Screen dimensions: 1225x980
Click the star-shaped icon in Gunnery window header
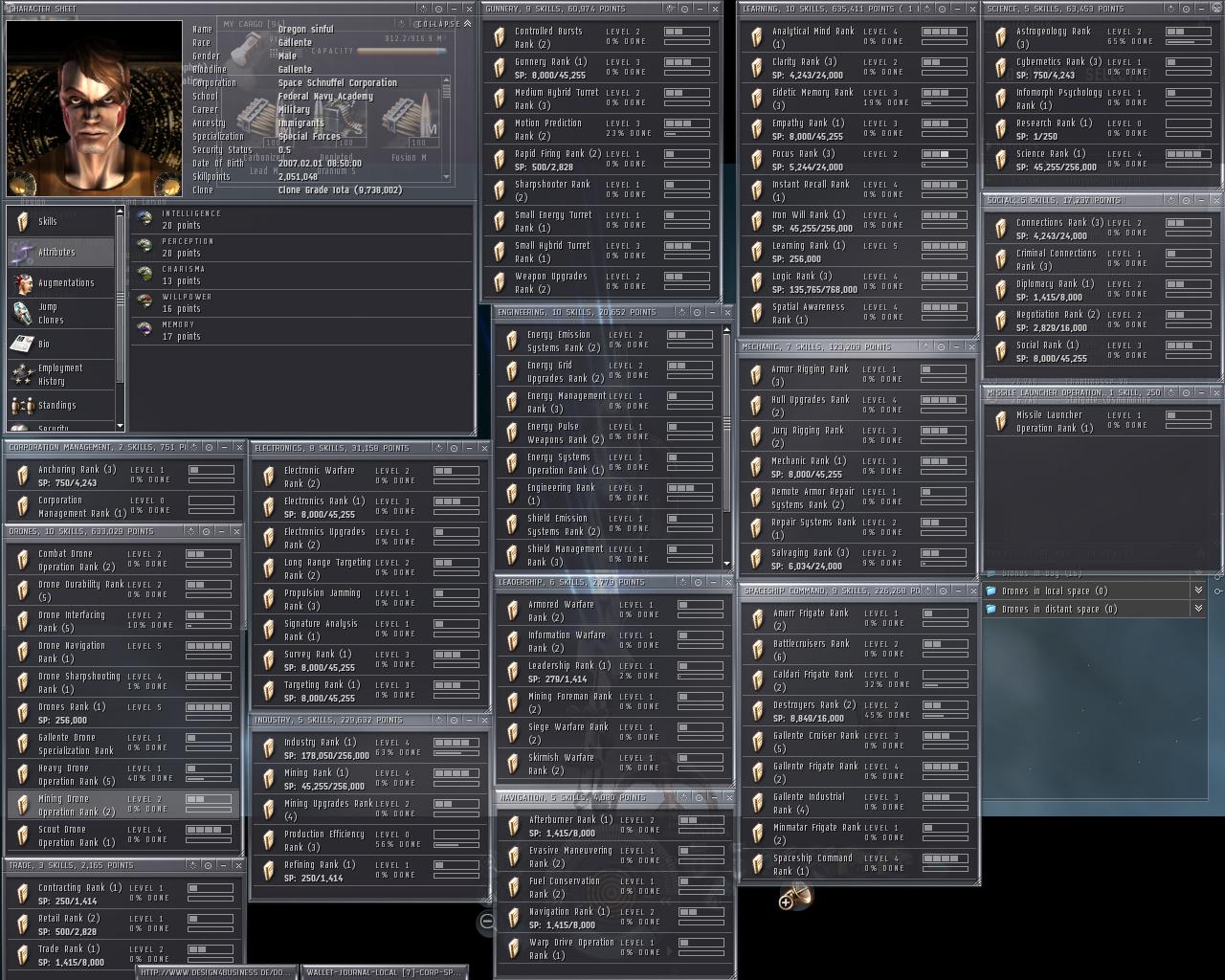point(669,9)
